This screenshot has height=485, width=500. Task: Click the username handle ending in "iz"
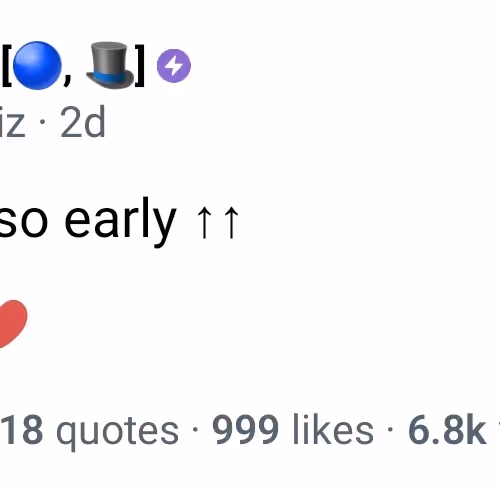pos(12,122)
